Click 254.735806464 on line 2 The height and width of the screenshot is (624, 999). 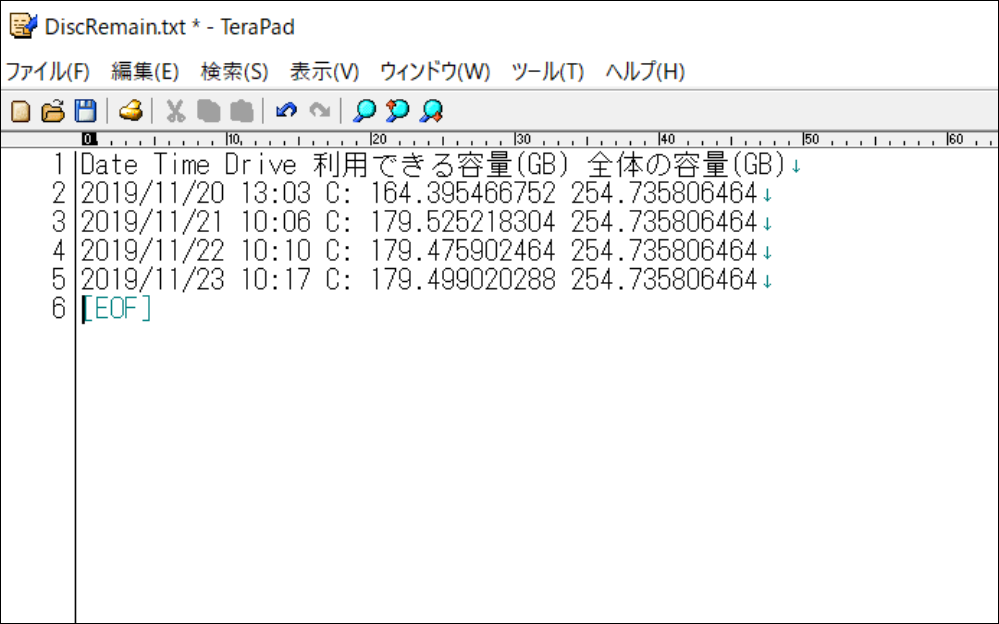pyautogui.click(x=663, y=194)
